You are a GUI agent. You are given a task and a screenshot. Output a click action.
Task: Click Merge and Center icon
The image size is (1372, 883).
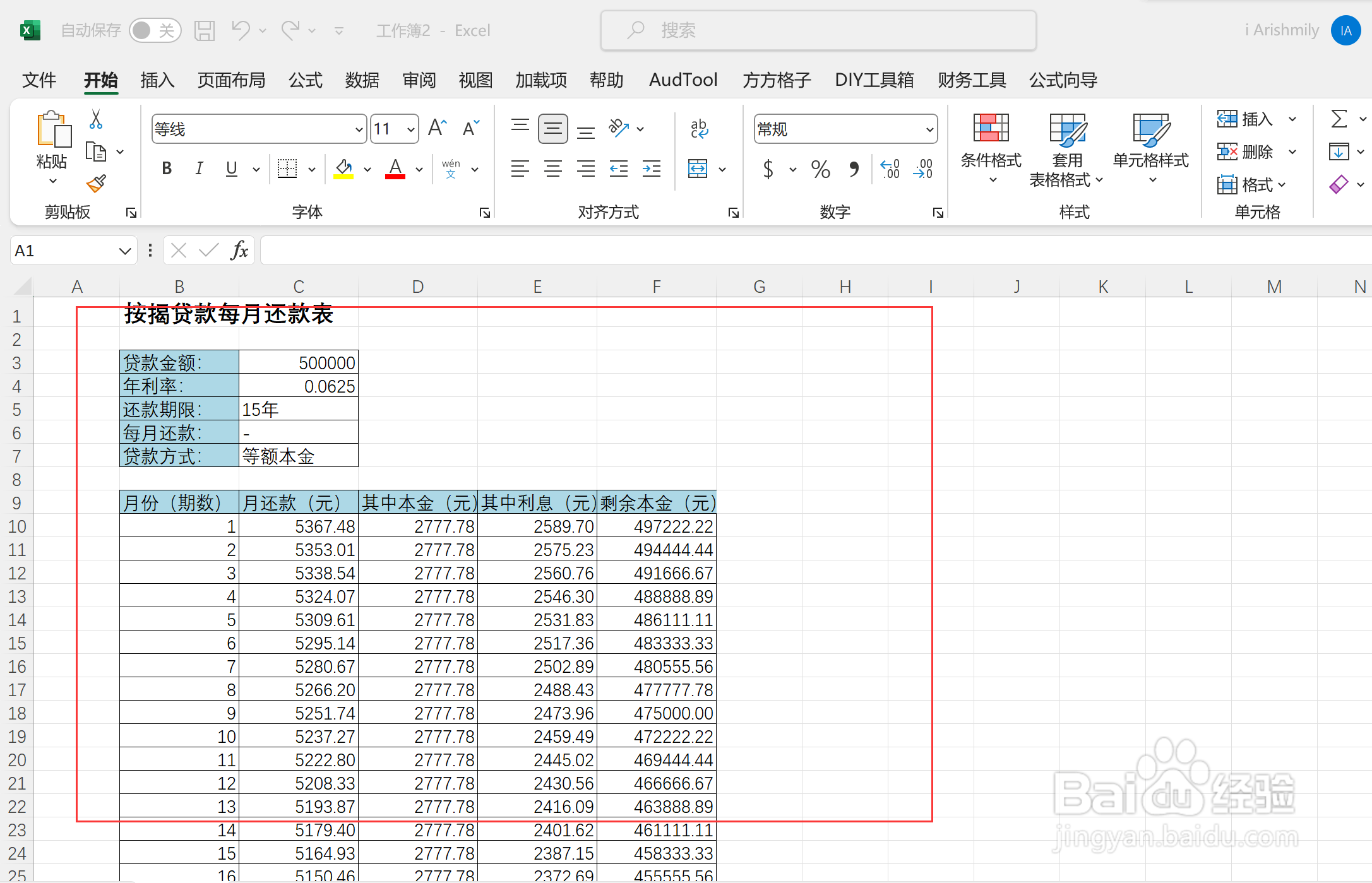click(x=698, y=169)
